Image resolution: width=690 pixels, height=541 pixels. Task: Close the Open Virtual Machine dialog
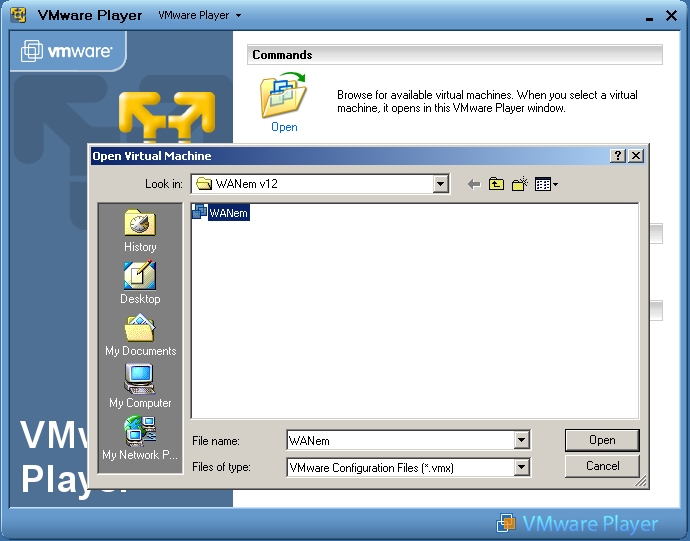(x=636, y=156)
